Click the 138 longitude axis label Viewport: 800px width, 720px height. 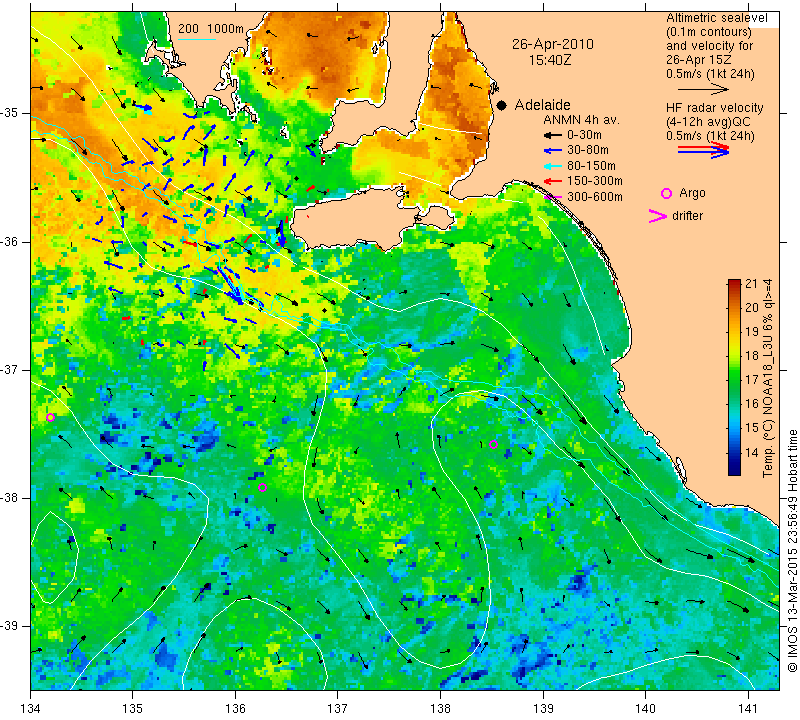point(440,709)
